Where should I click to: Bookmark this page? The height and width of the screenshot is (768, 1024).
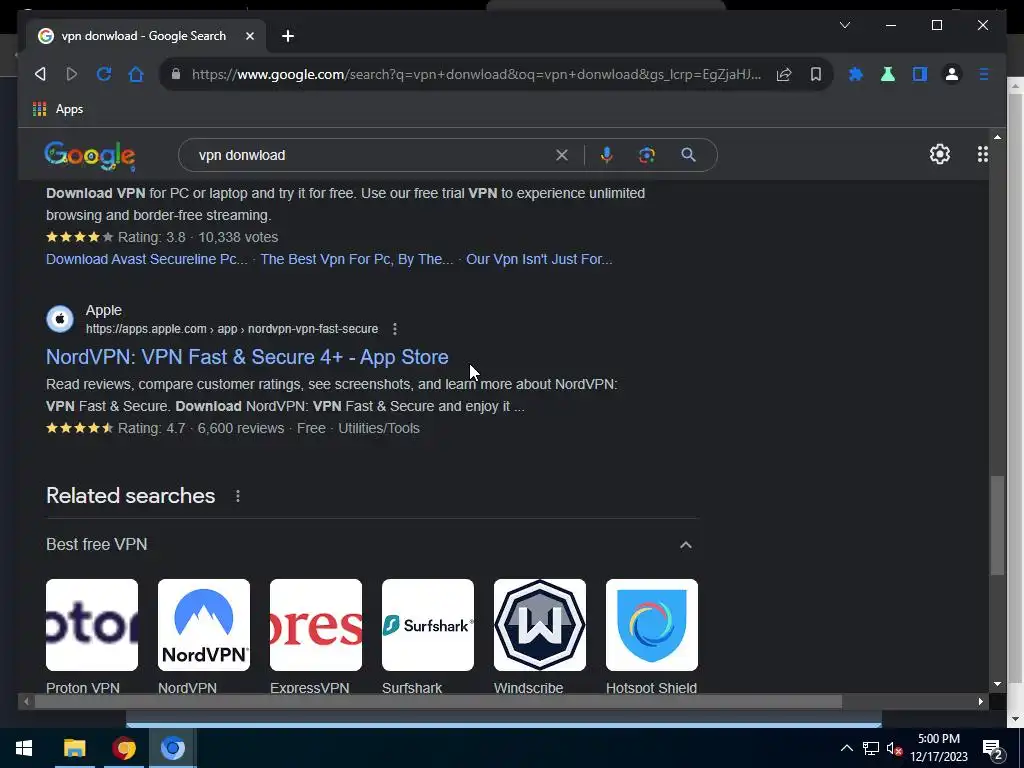click(816, 74)
